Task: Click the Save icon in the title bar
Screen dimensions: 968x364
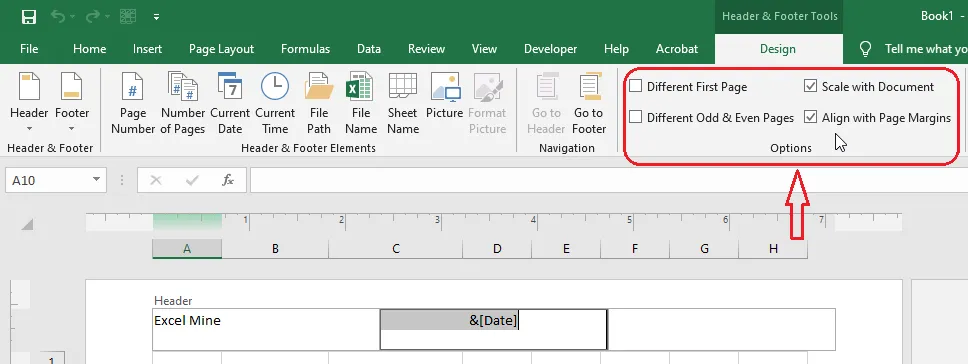Action: pyautogui.click(x=28, y=17)
